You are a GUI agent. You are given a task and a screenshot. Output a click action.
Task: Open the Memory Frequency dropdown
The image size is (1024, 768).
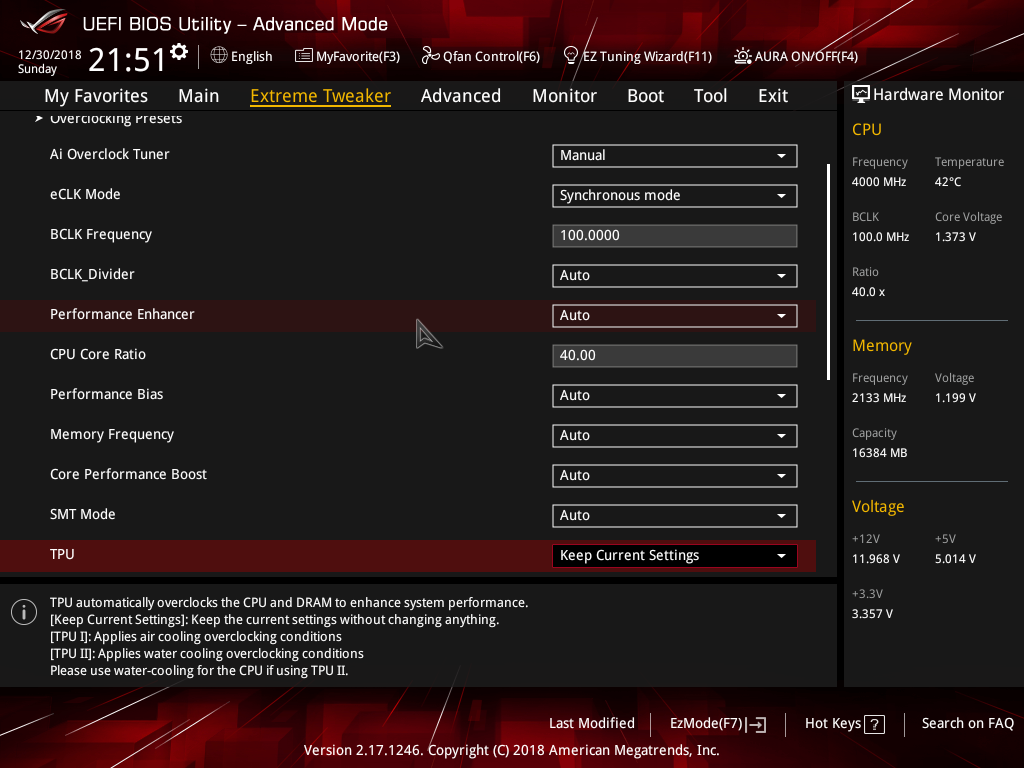tap(675, 436)
